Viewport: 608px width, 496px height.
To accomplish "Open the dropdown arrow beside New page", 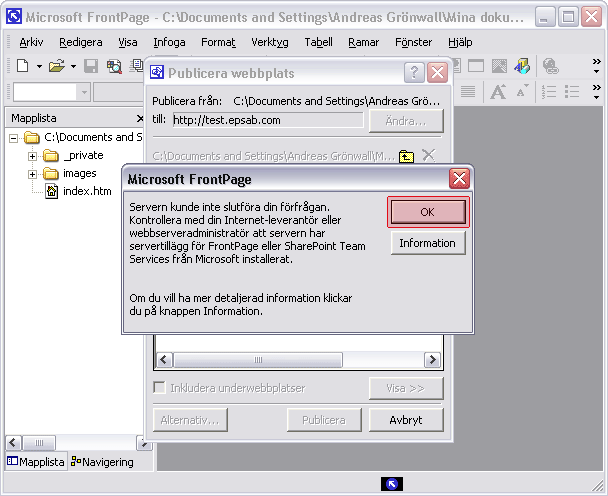I will tap(39, 66).
